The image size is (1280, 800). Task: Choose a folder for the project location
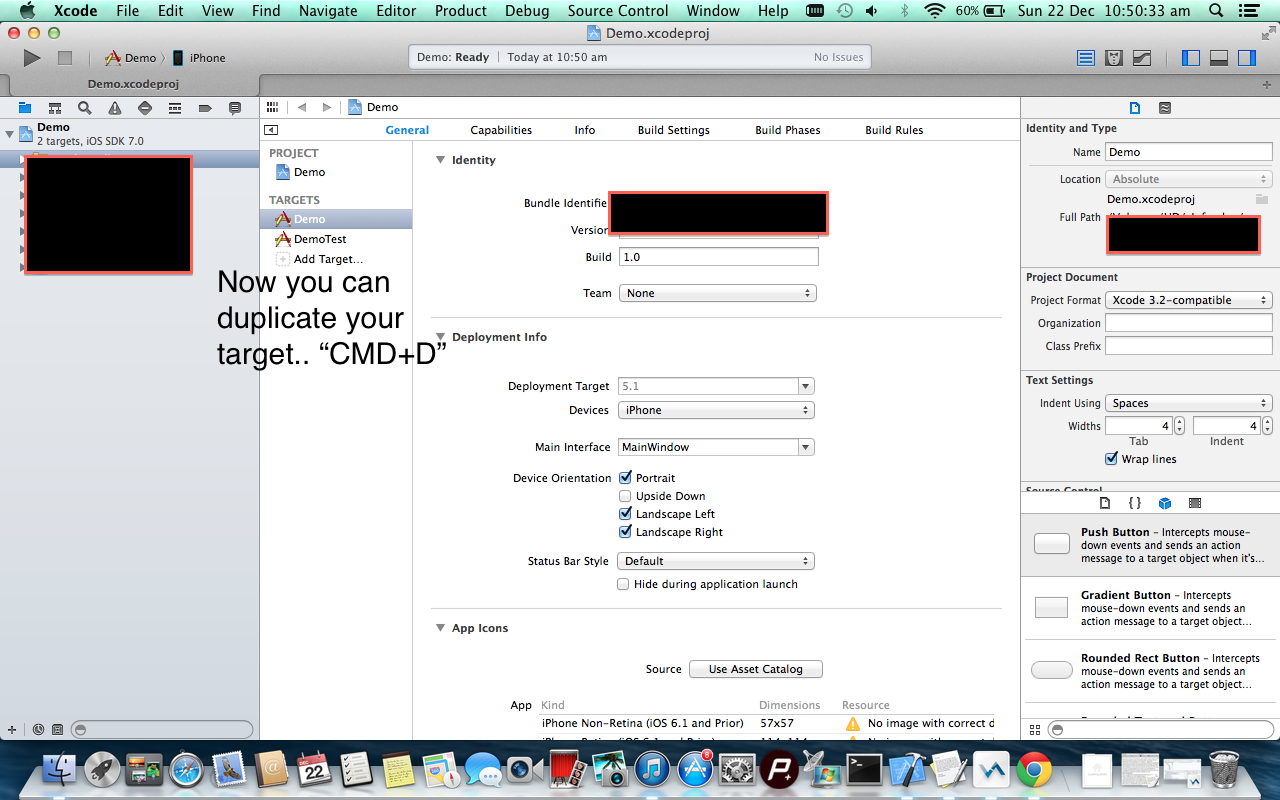point(1262,199)
